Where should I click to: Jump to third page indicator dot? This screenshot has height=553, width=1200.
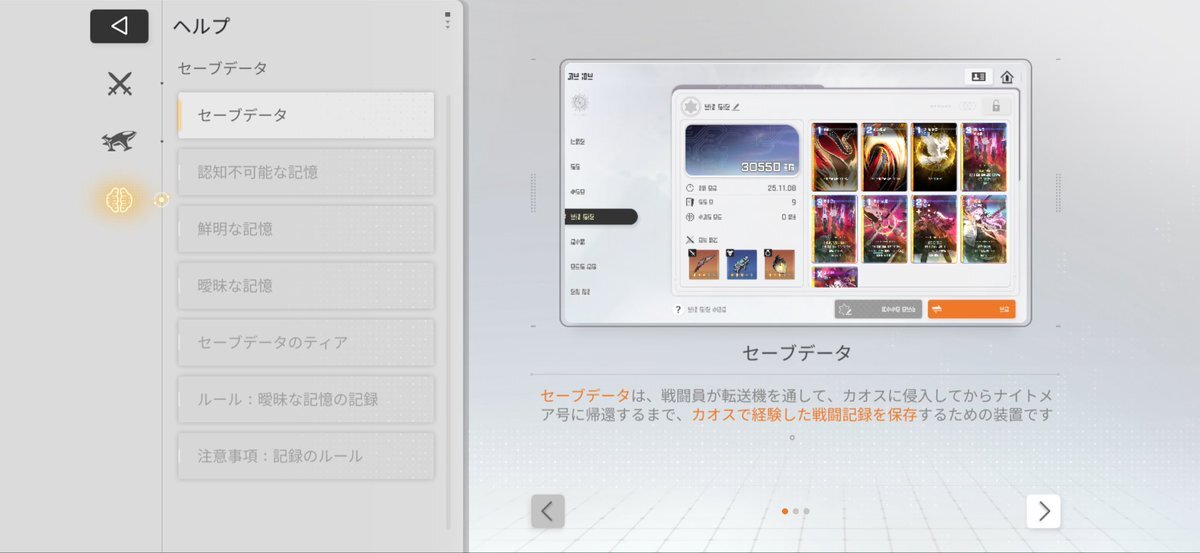pyautogui.click(x=806, y=511)
